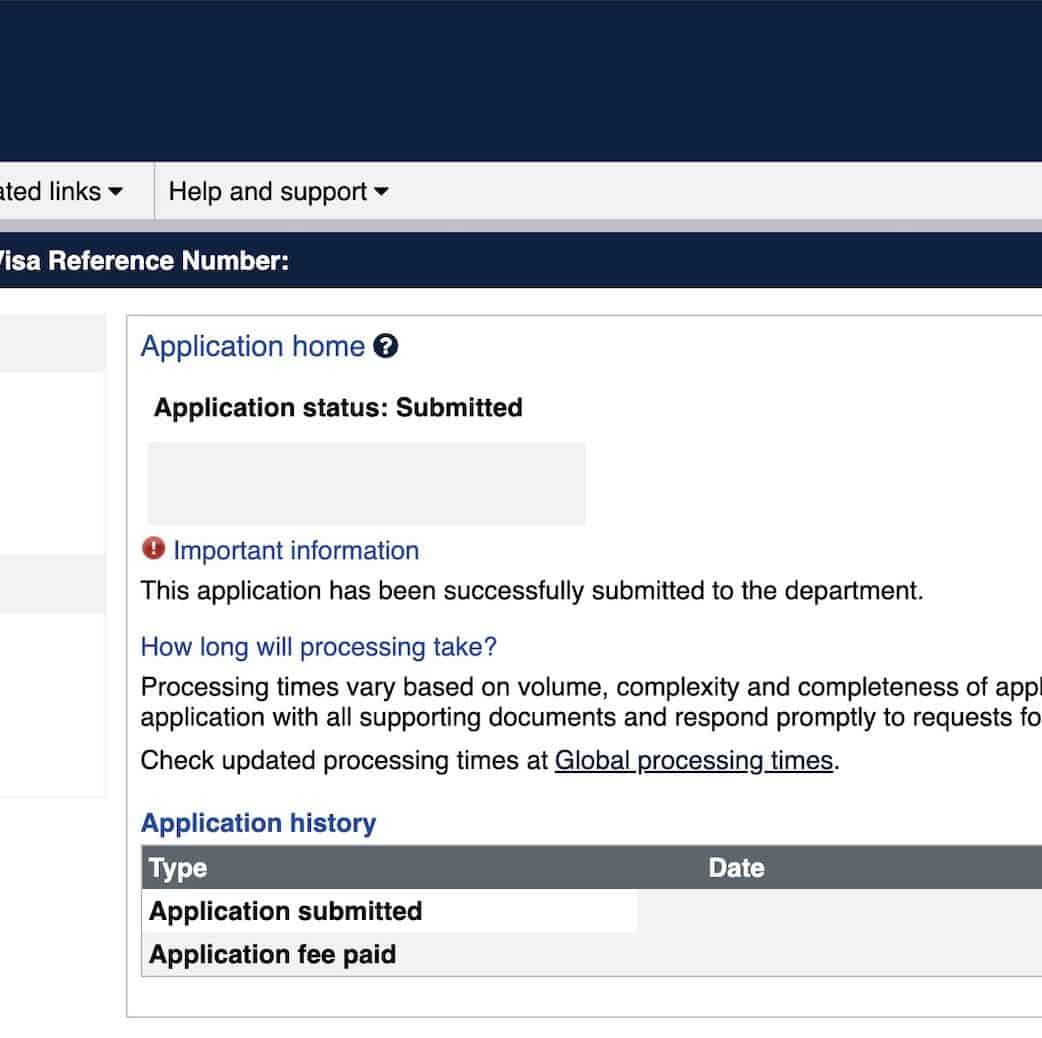Select the Application submitted row

pos(286,911)
